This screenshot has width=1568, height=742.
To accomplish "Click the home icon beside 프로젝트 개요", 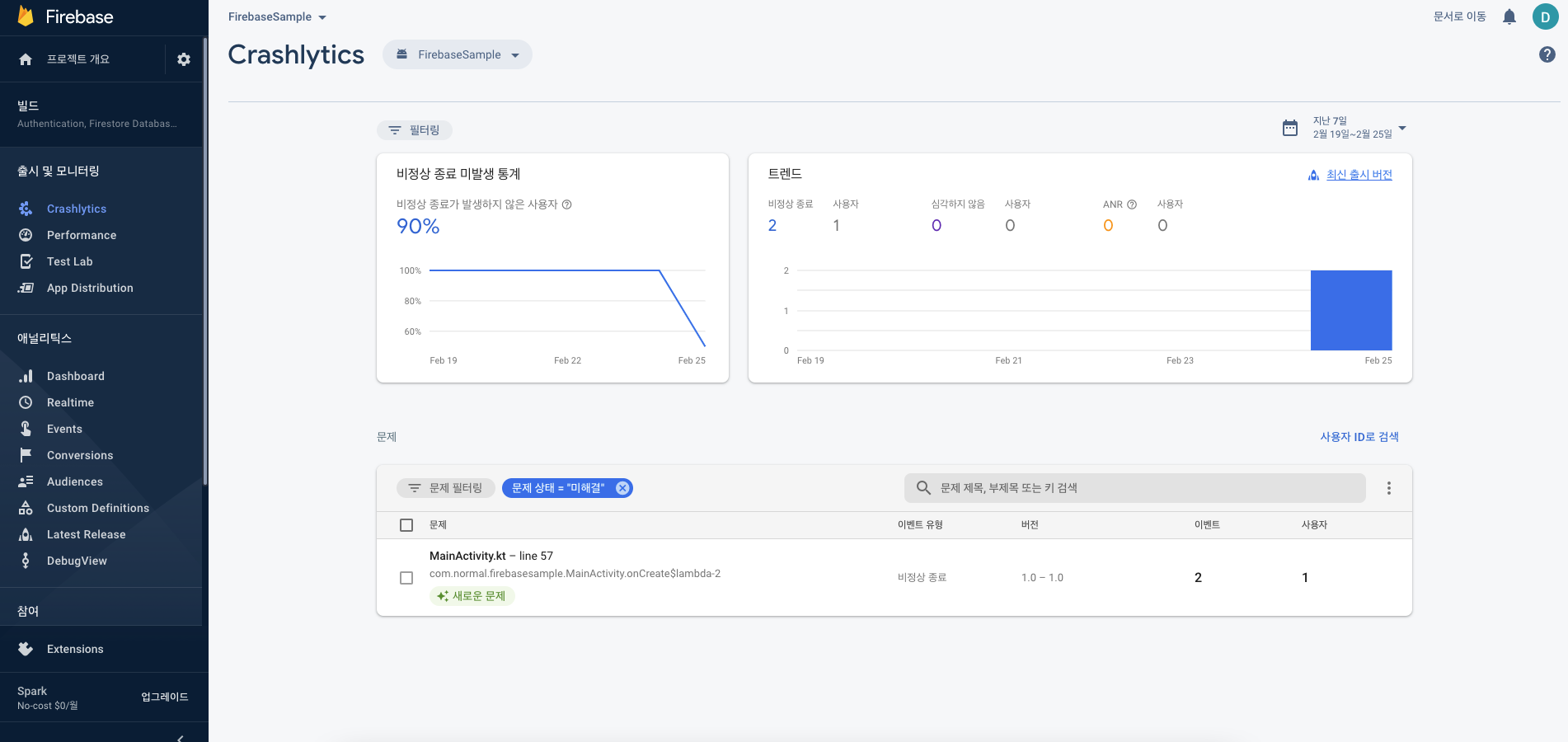I will click(26, 59).
